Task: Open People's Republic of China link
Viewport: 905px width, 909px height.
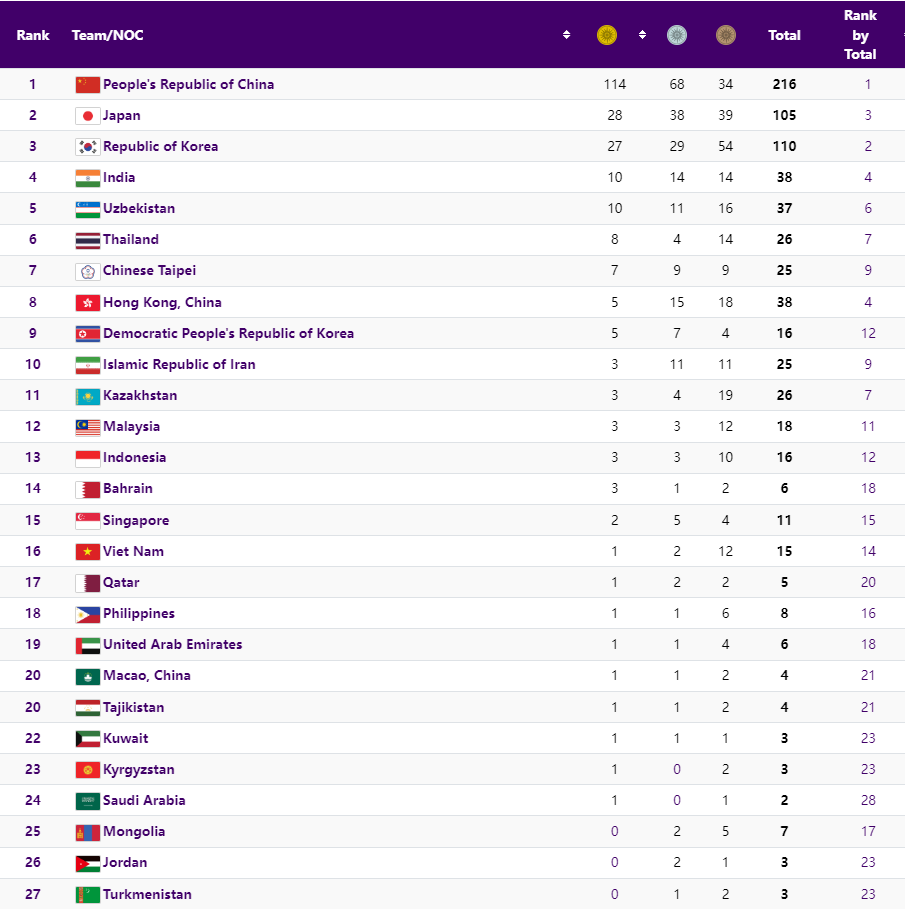Action: [x=188, y=84]
